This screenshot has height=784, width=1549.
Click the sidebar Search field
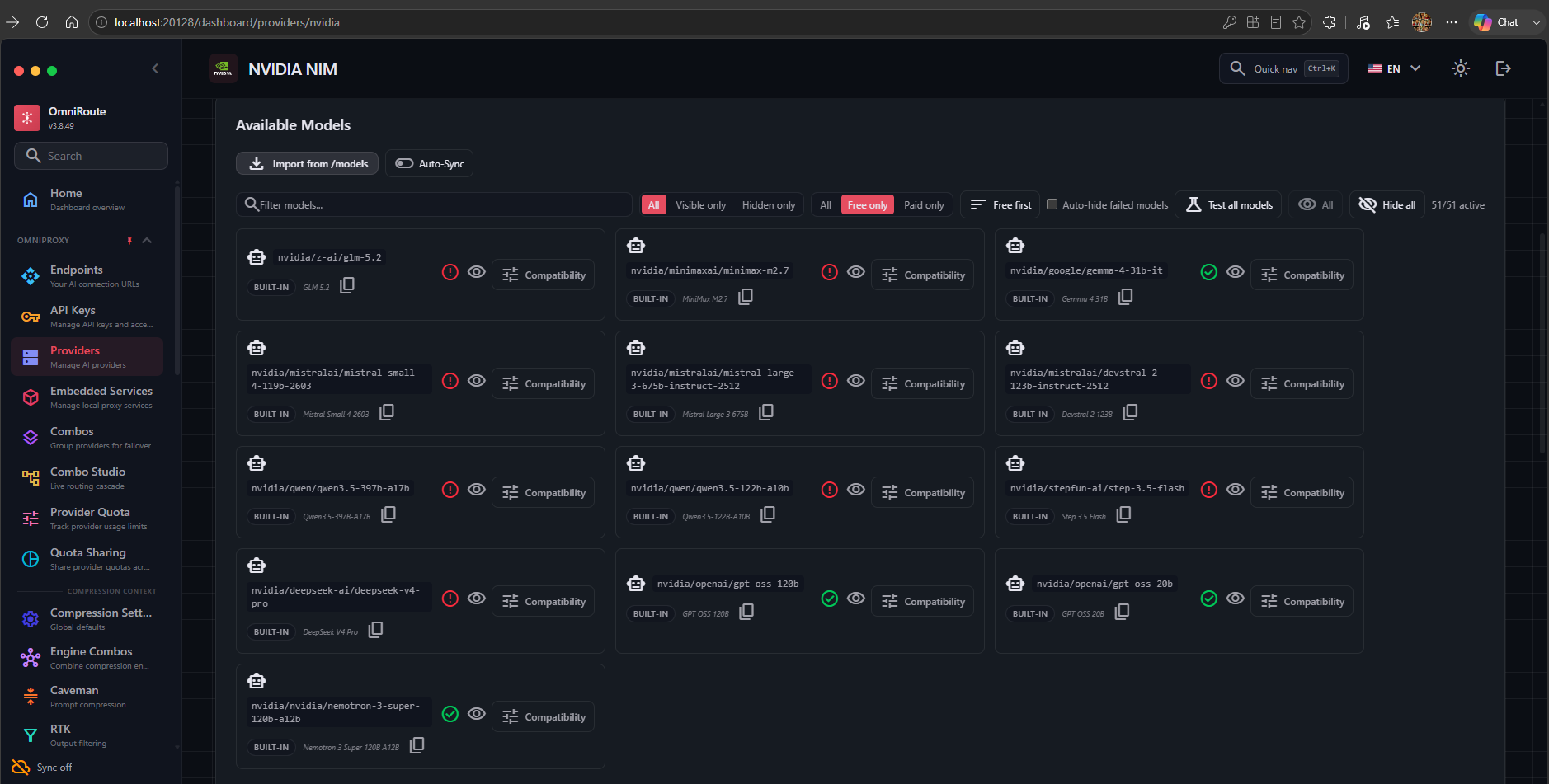tap(91, 156)
